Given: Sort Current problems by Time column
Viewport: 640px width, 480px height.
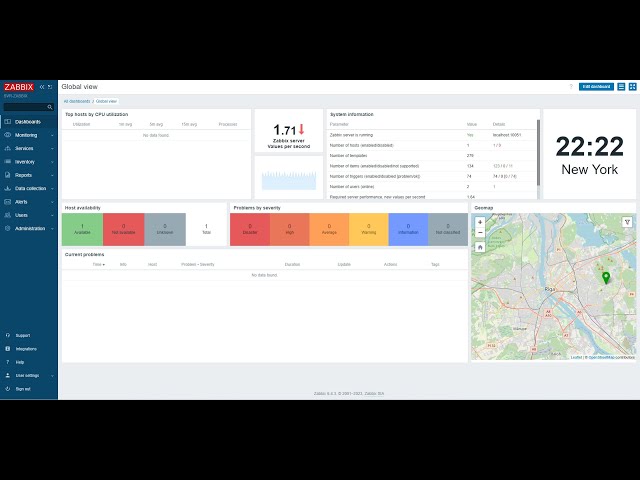Looking at the screenshot, I should [x=98, y=264].
